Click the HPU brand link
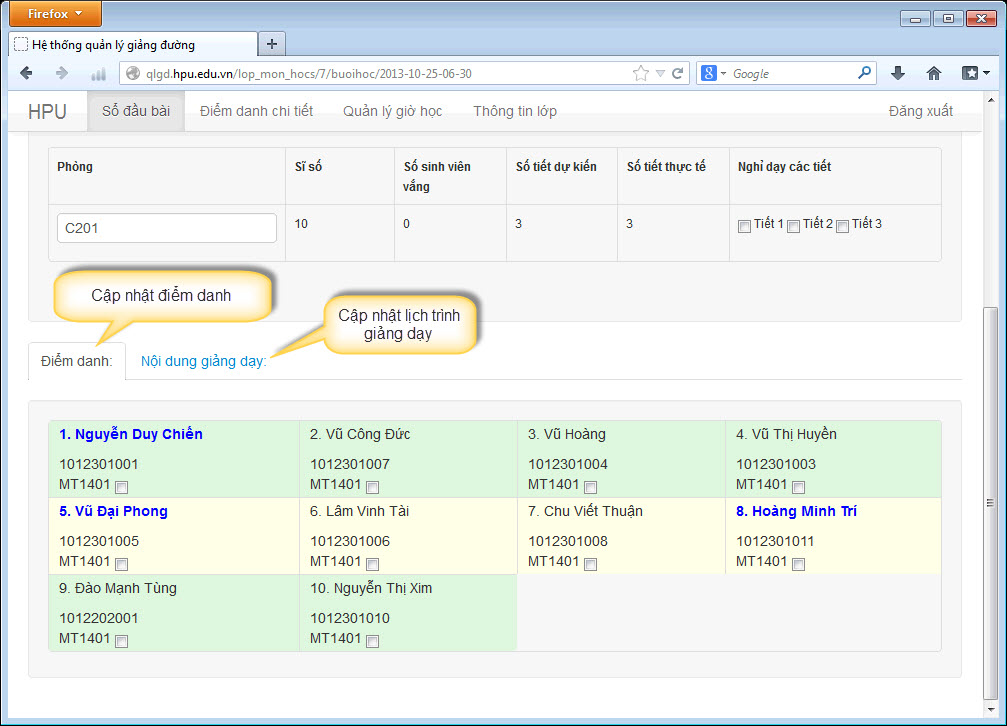 point(47,112)
